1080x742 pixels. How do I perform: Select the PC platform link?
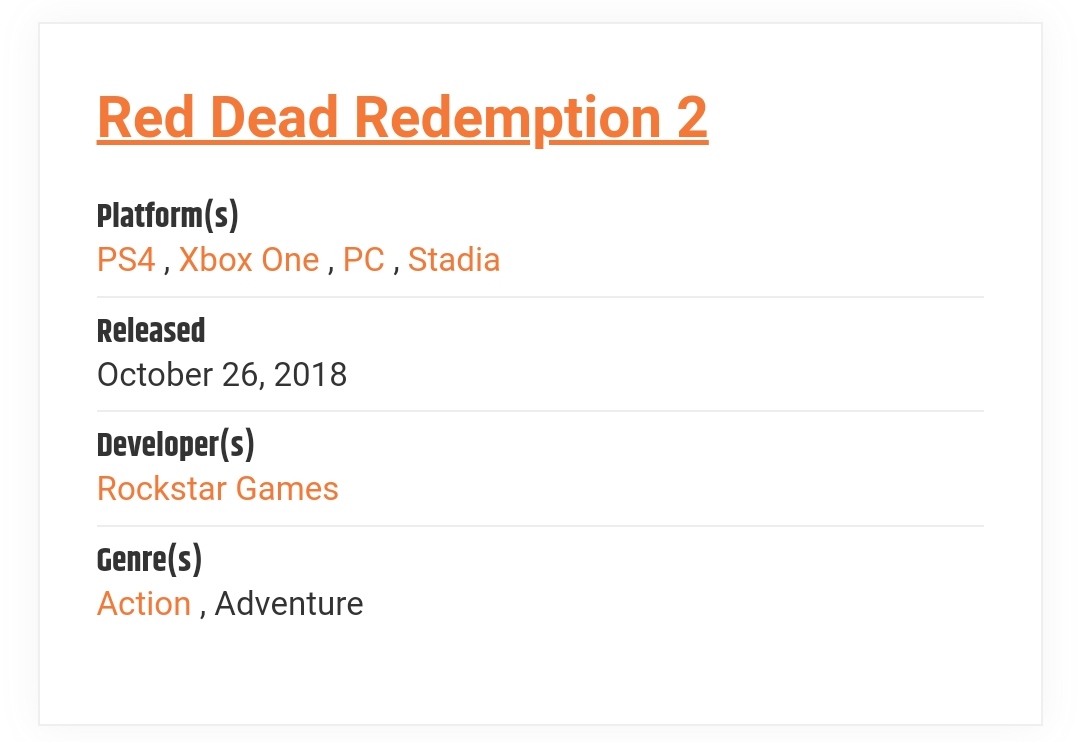(363, 260)
